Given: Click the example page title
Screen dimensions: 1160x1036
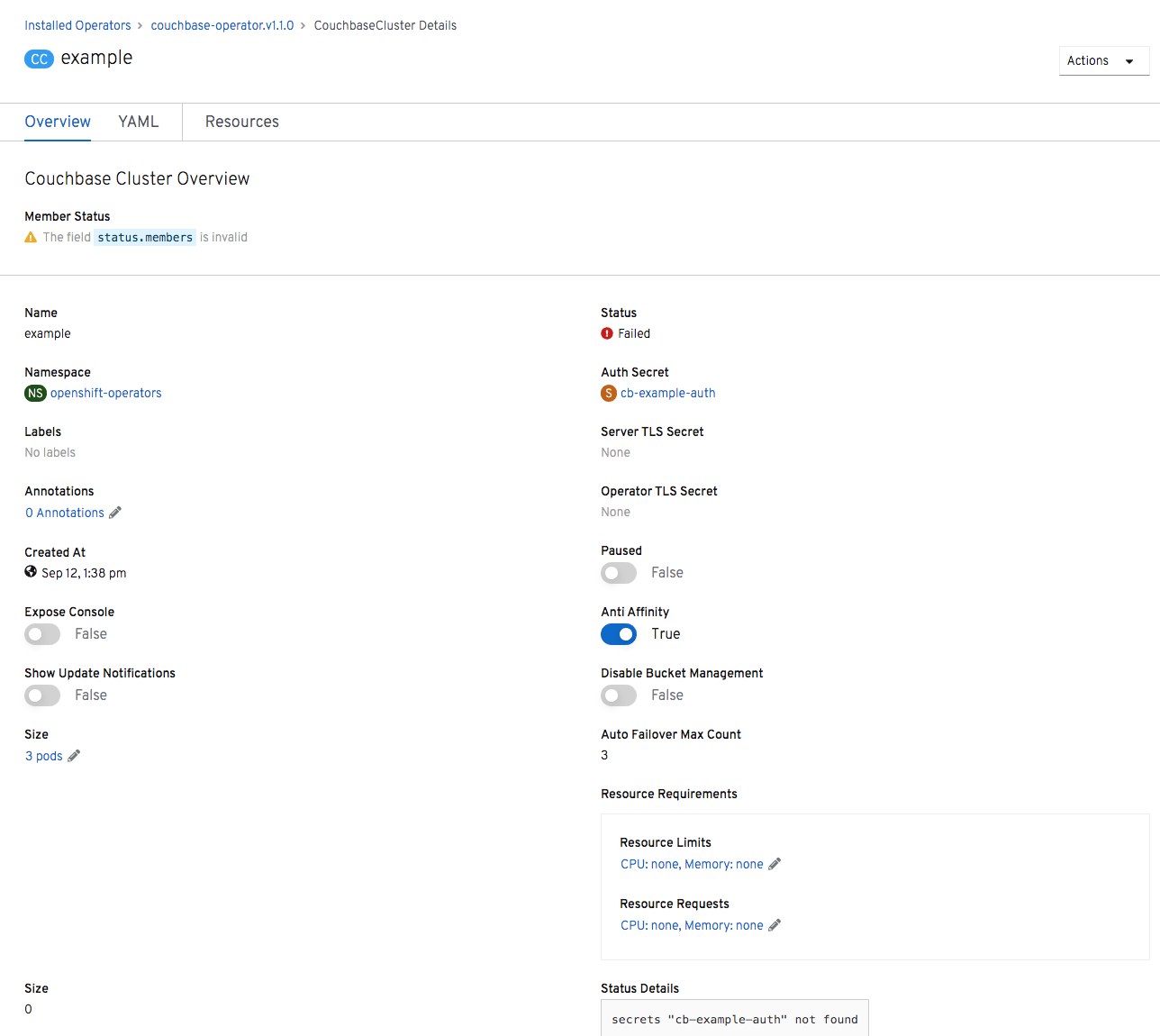Looking at the screenshot, I should click(x=96, y=58).
